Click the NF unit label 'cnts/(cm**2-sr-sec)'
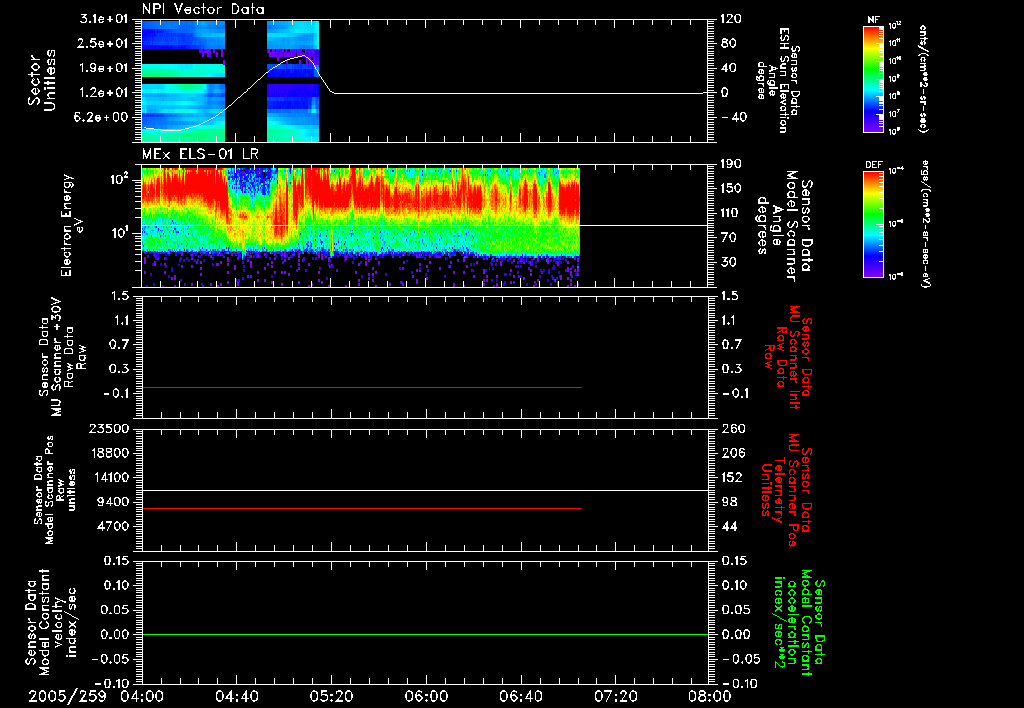Screen dimensions: 1024x708 coord(923,78)
